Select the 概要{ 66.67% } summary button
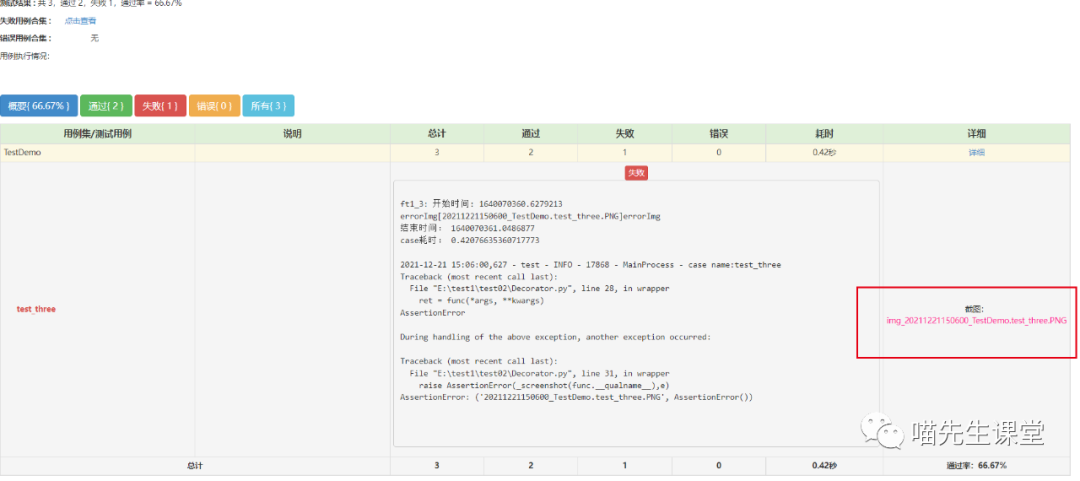The height and width of the screenshot is (481, 1080). (39, 105)
